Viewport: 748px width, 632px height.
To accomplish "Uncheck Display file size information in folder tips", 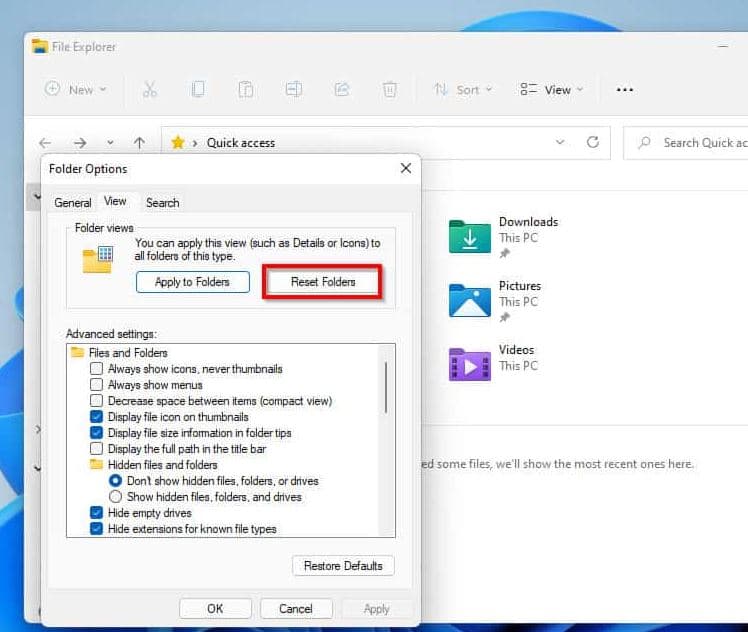I will [96, 433].
